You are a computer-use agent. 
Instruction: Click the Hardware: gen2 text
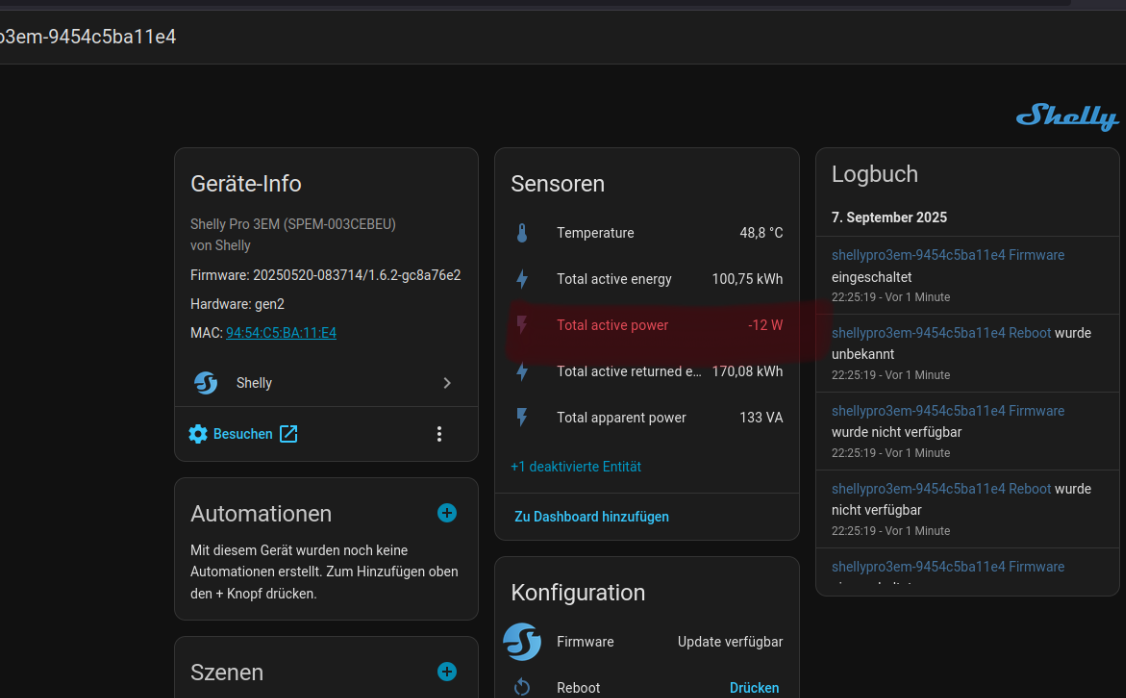237,304
